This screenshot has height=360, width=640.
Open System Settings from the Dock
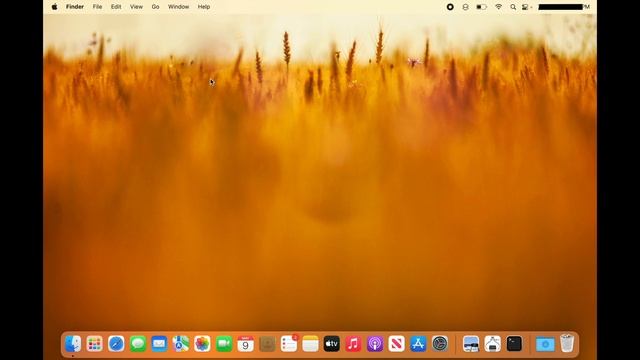[x=440, y=344]
